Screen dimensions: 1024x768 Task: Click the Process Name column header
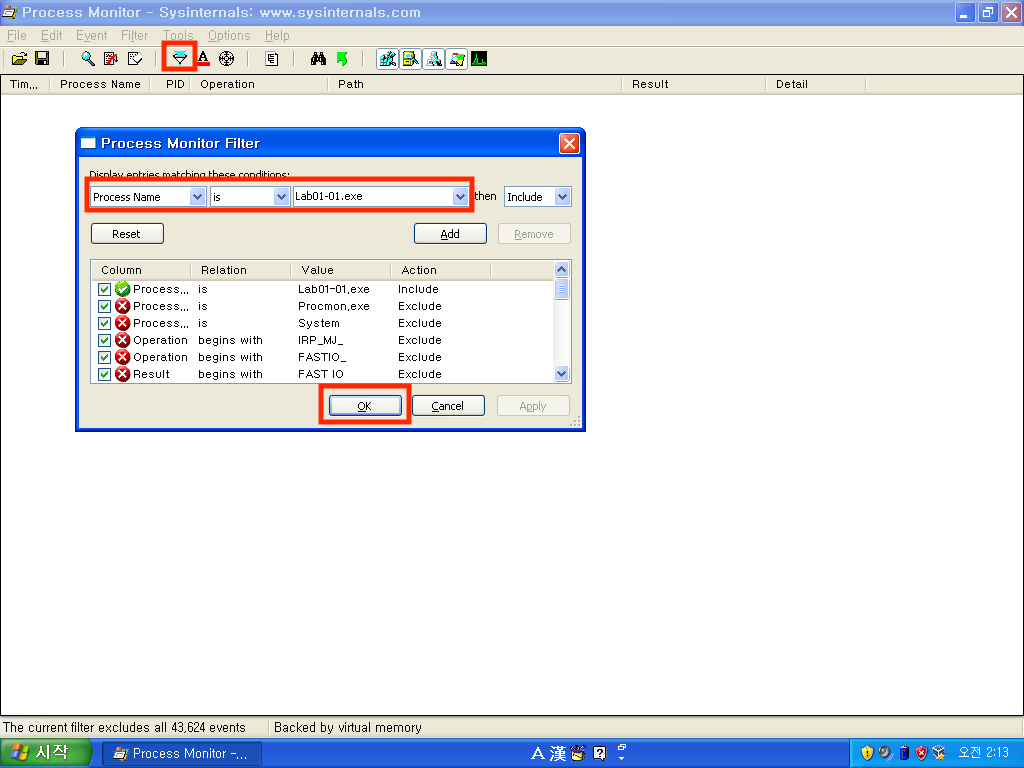point(100,84)
